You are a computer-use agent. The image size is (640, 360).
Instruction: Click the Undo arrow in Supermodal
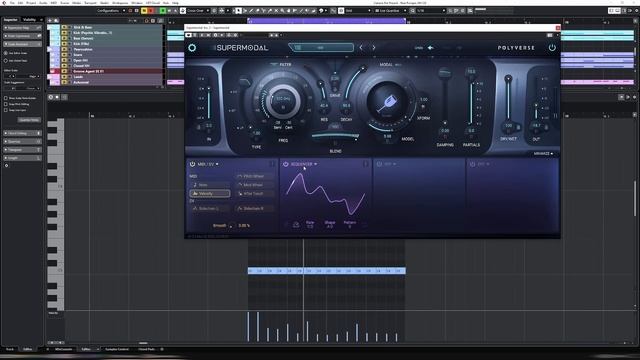[x=431, y=48]
